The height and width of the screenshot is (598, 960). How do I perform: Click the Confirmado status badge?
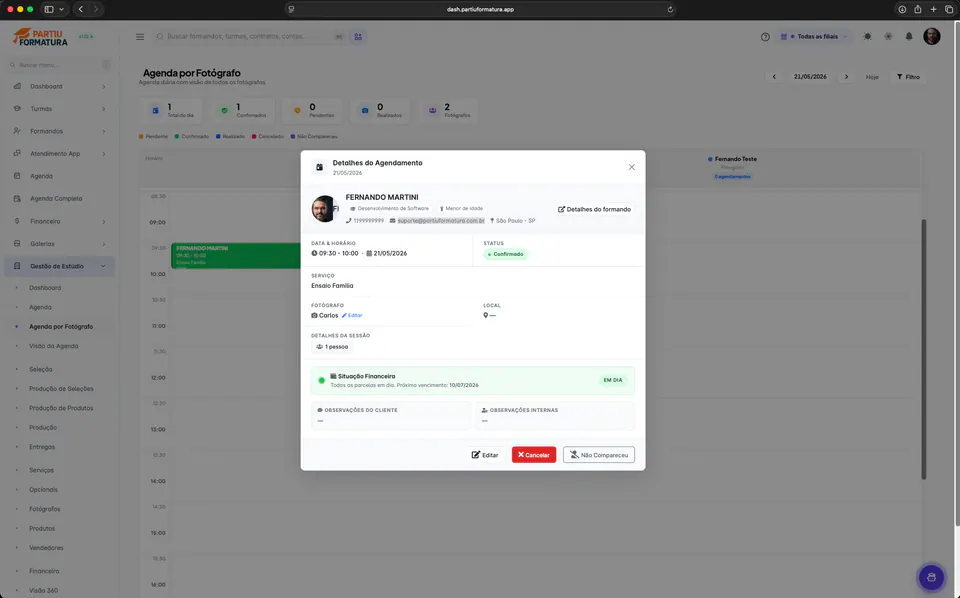coord(506,254)
